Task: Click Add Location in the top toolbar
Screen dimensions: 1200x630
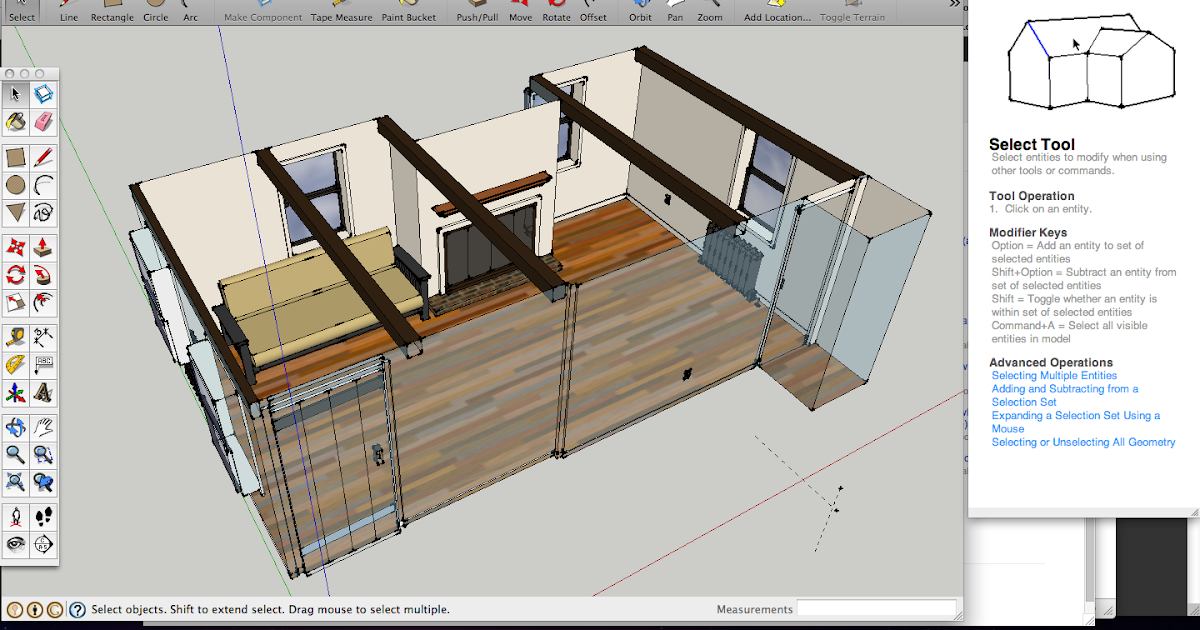Action: tap(777, 17)
